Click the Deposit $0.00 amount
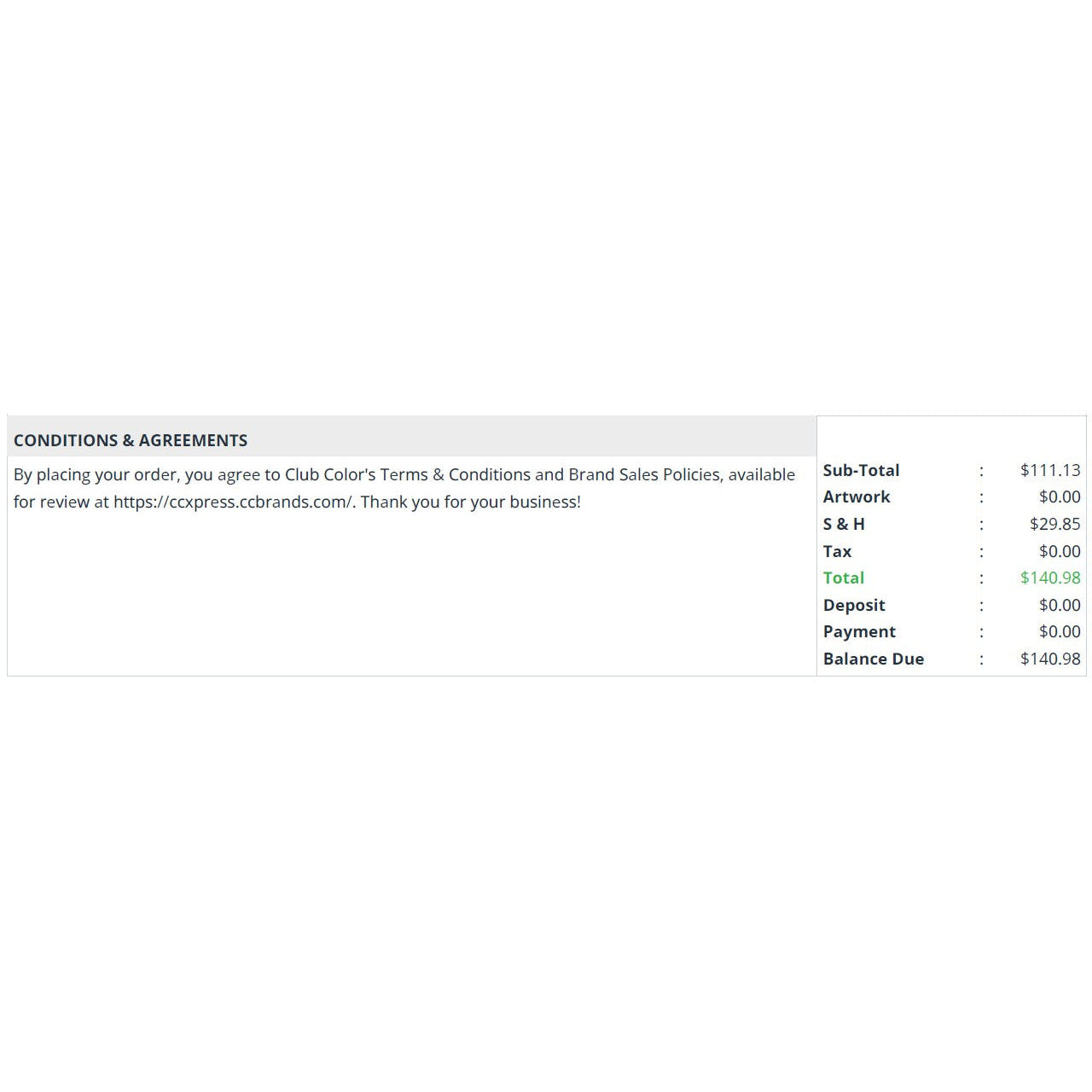1092x1092 pixels. pos(1060,605)
